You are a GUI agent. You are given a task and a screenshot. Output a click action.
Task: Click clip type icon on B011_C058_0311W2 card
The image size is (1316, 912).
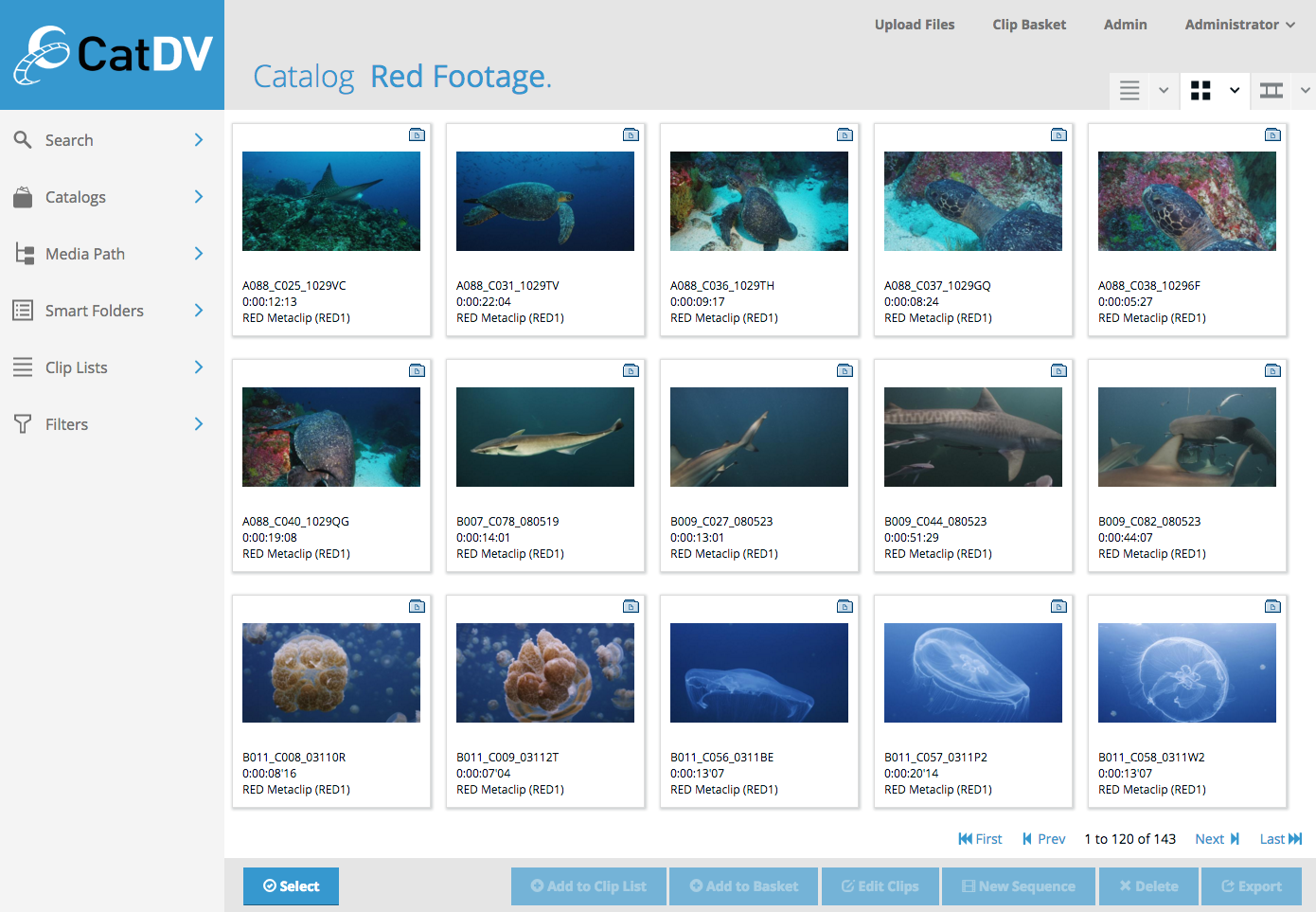pos(1272,607)
